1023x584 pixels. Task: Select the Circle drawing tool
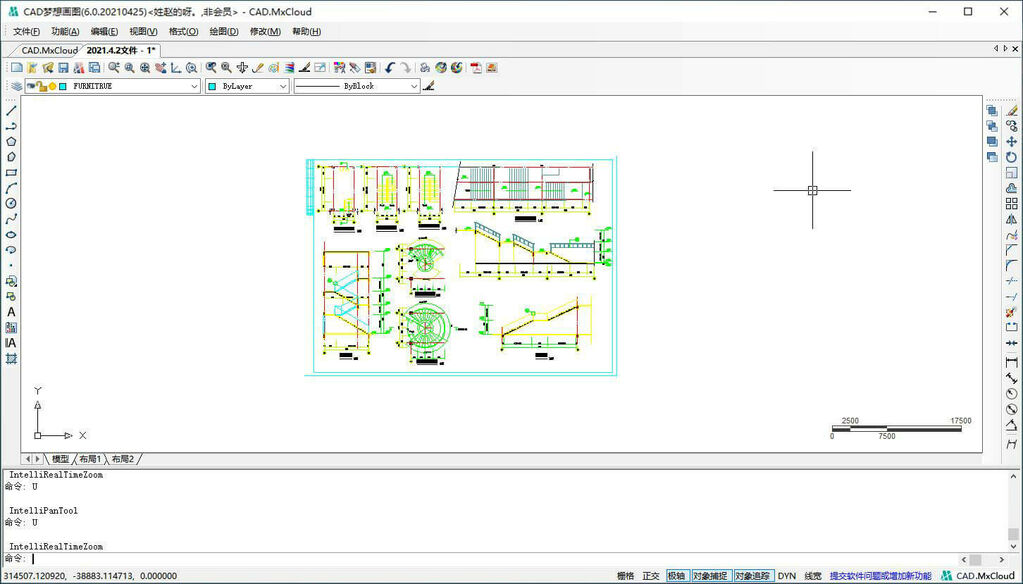[11, 203]
